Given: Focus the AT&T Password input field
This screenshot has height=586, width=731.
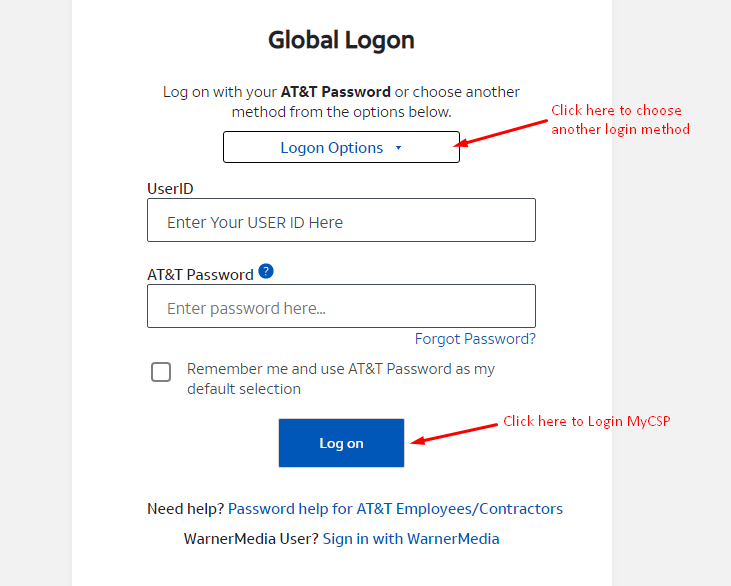Looking at the screenshot, I should tap(341, 306).
